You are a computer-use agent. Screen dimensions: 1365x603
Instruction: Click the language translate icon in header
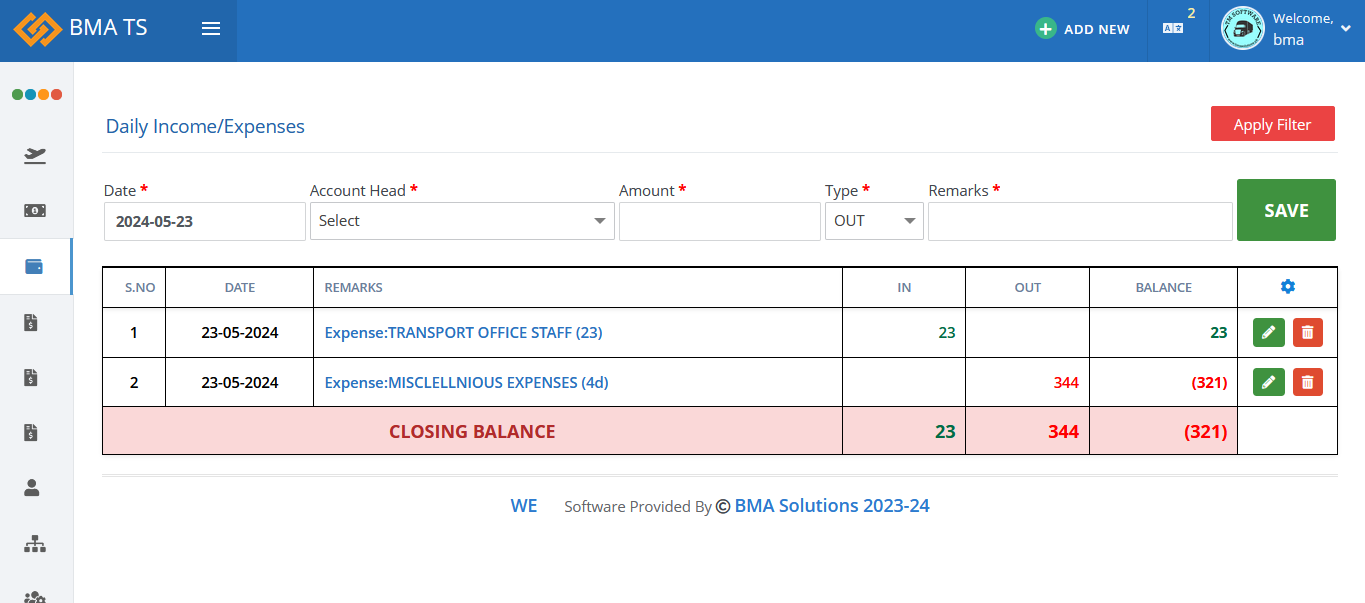click(1173, 29)
